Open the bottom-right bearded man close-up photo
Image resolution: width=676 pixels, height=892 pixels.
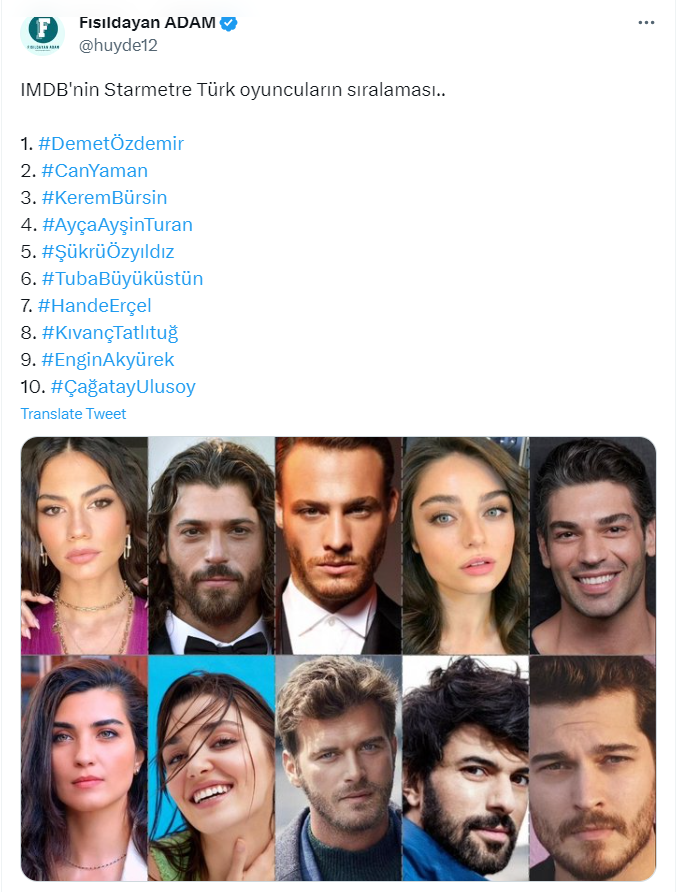(x=592, y=768)
